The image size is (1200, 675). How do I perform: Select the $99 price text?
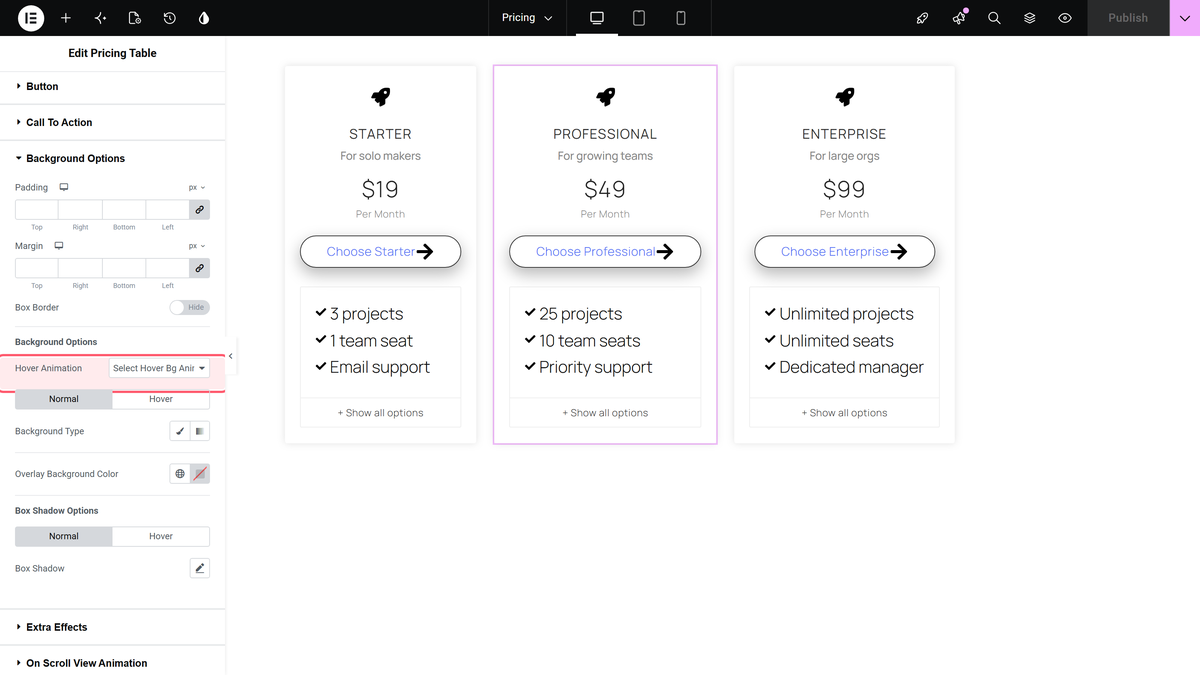pyautogui.click(x=845, y=189)
